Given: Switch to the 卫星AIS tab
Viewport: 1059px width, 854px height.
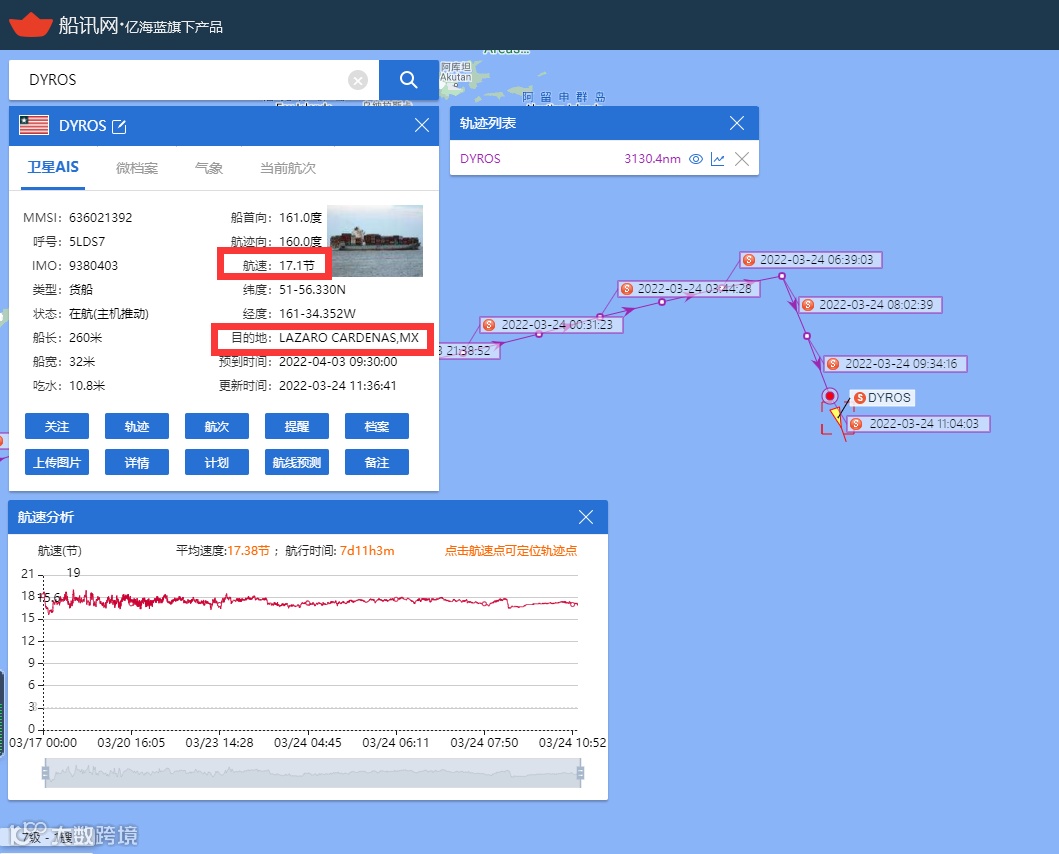Looking at the screenshot, I should [x=53, y=168].
